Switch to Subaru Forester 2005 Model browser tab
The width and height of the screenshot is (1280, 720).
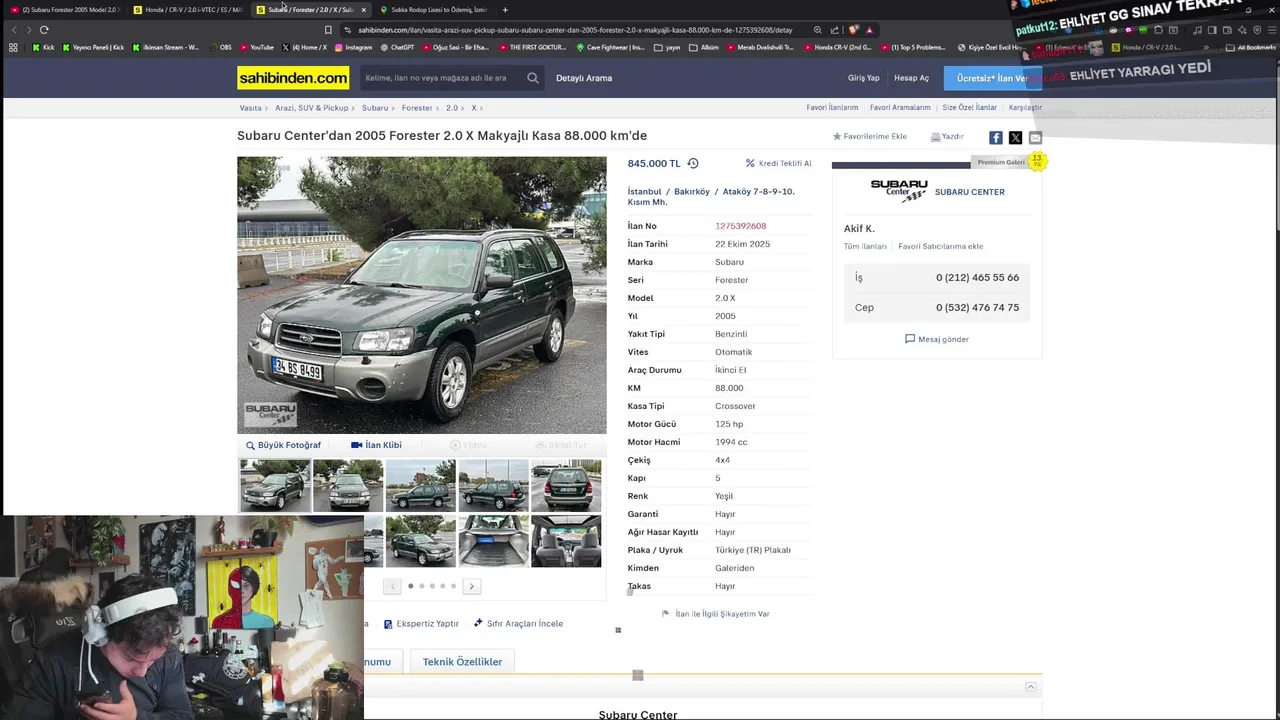[x=66, y=10]
